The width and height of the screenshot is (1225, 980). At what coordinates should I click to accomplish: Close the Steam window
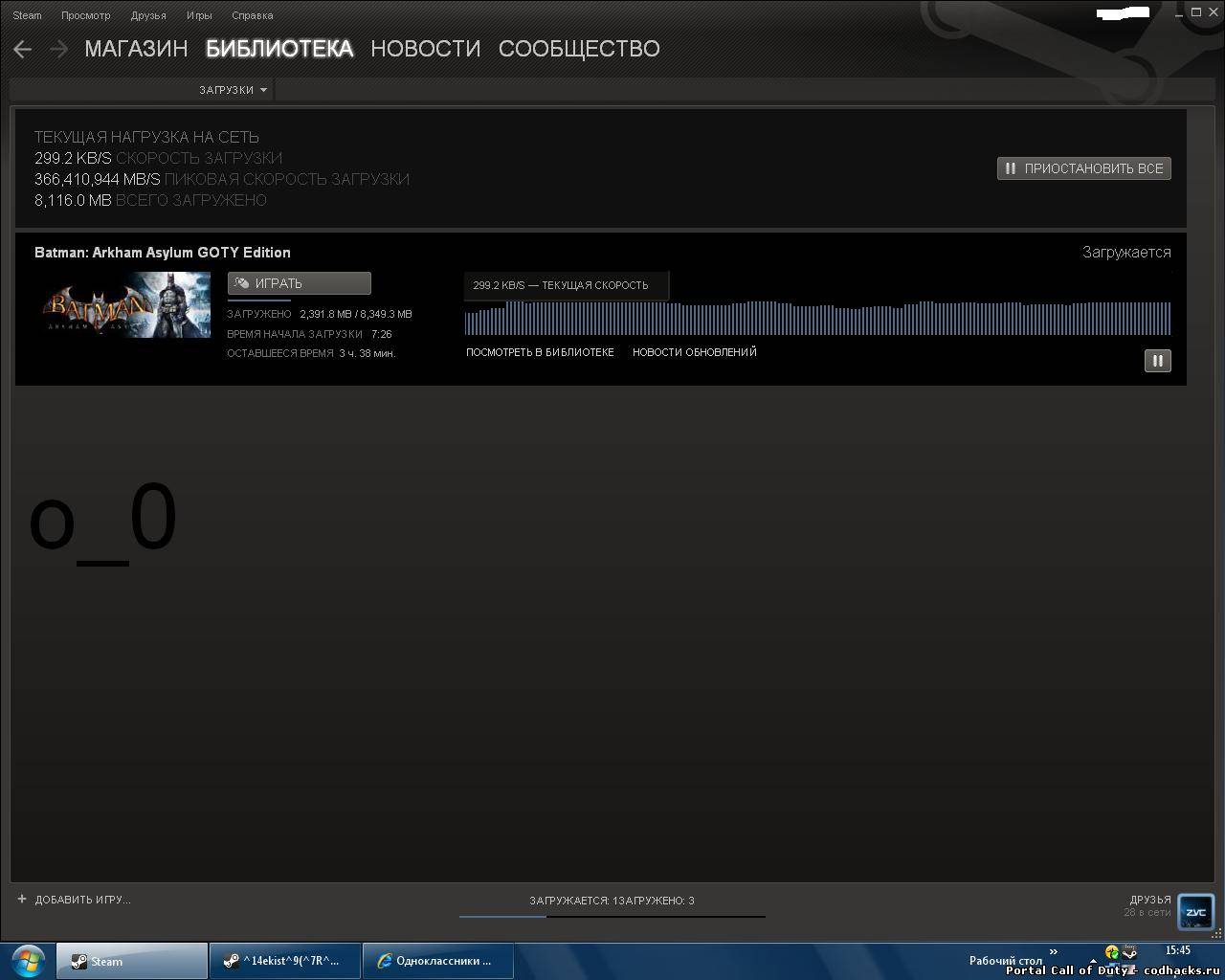[1214, 12]
